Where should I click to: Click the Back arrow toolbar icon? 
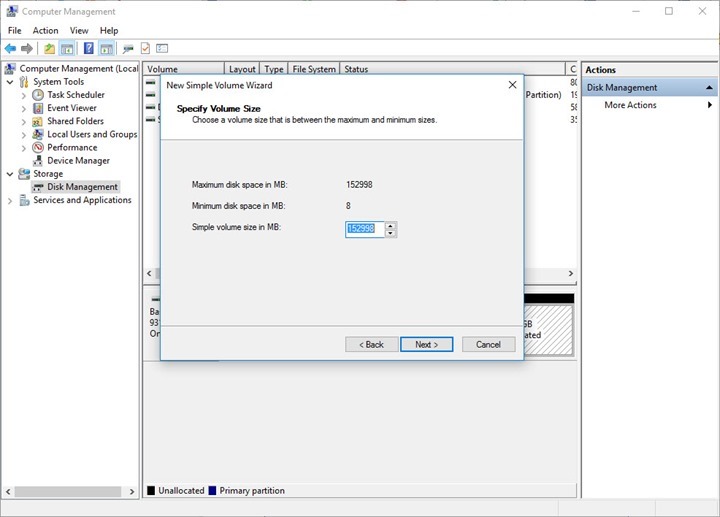point(10,48)
